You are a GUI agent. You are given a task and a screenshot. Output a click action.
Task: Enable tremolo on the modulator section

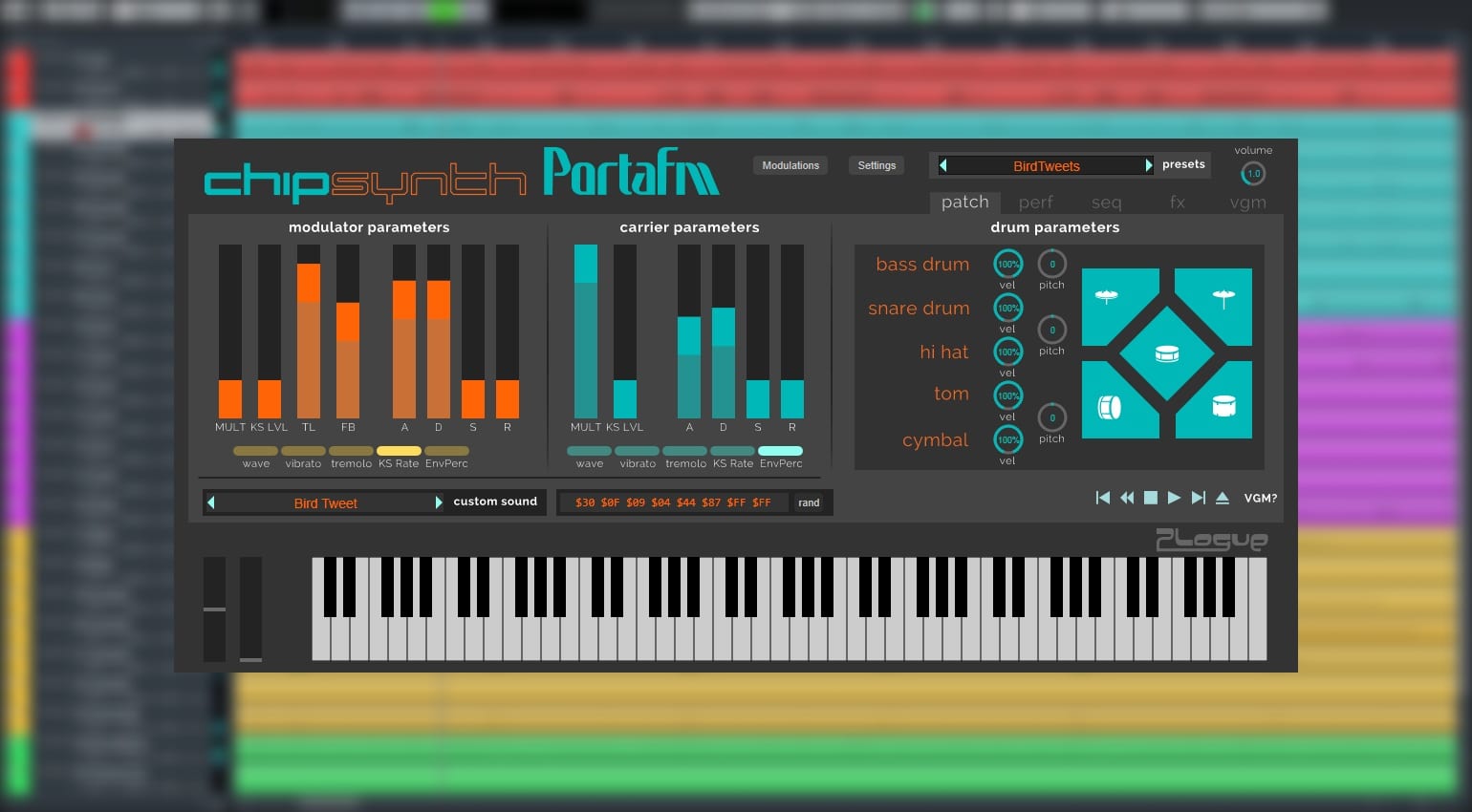[351, 450]
